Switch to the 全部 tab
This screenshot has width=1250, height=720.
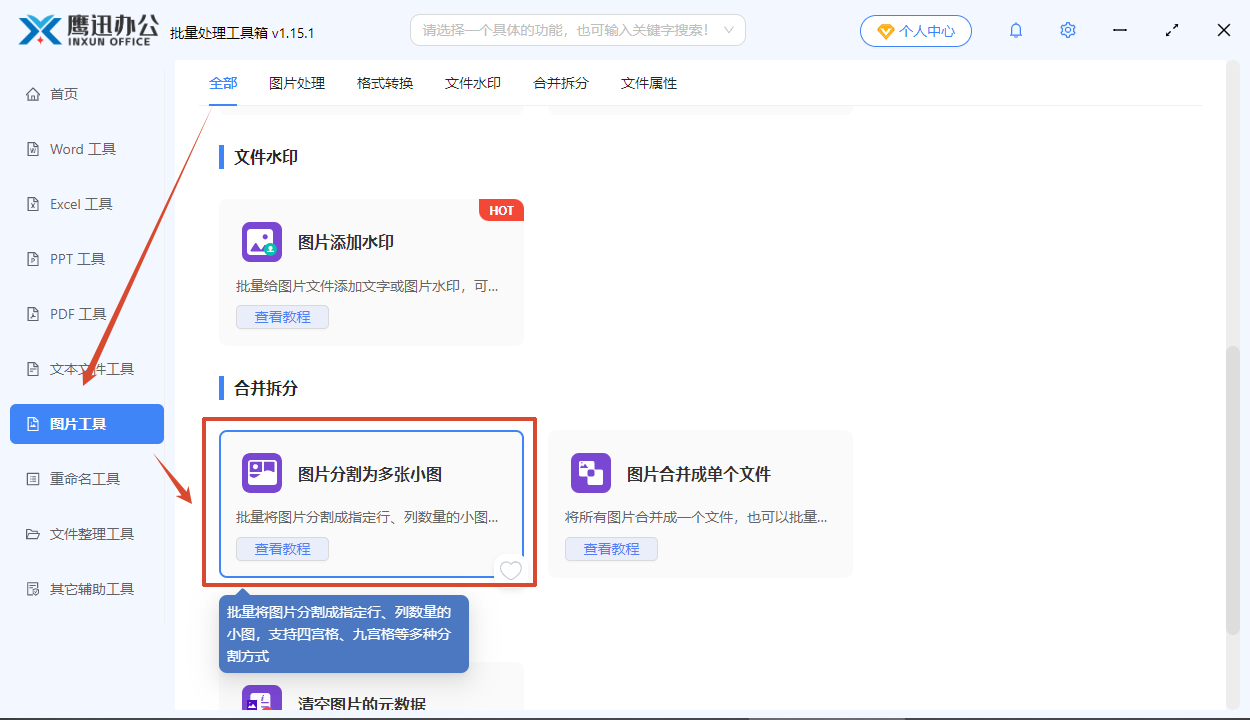pyautogui.click(x=223, y=83)
